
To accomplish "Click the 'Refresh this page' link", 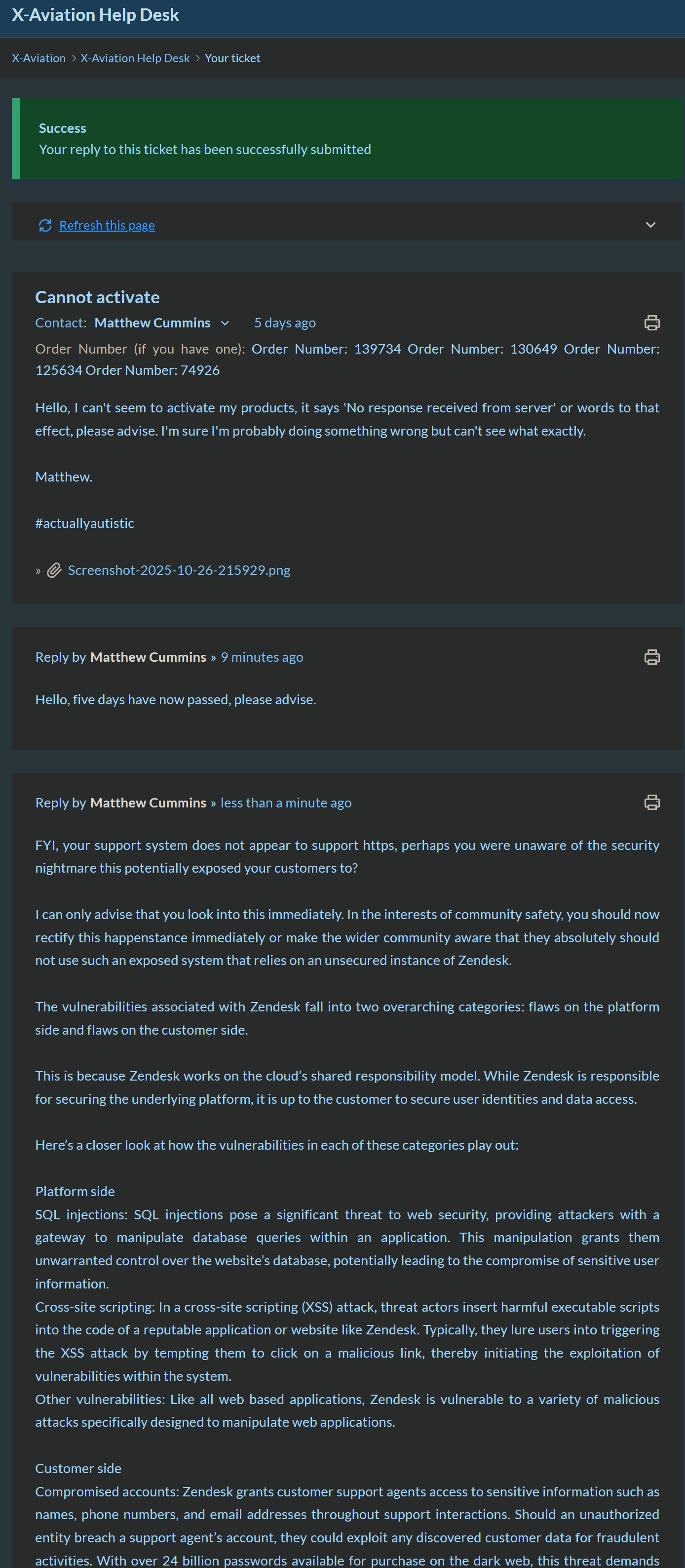I will (x=107, y=226).
